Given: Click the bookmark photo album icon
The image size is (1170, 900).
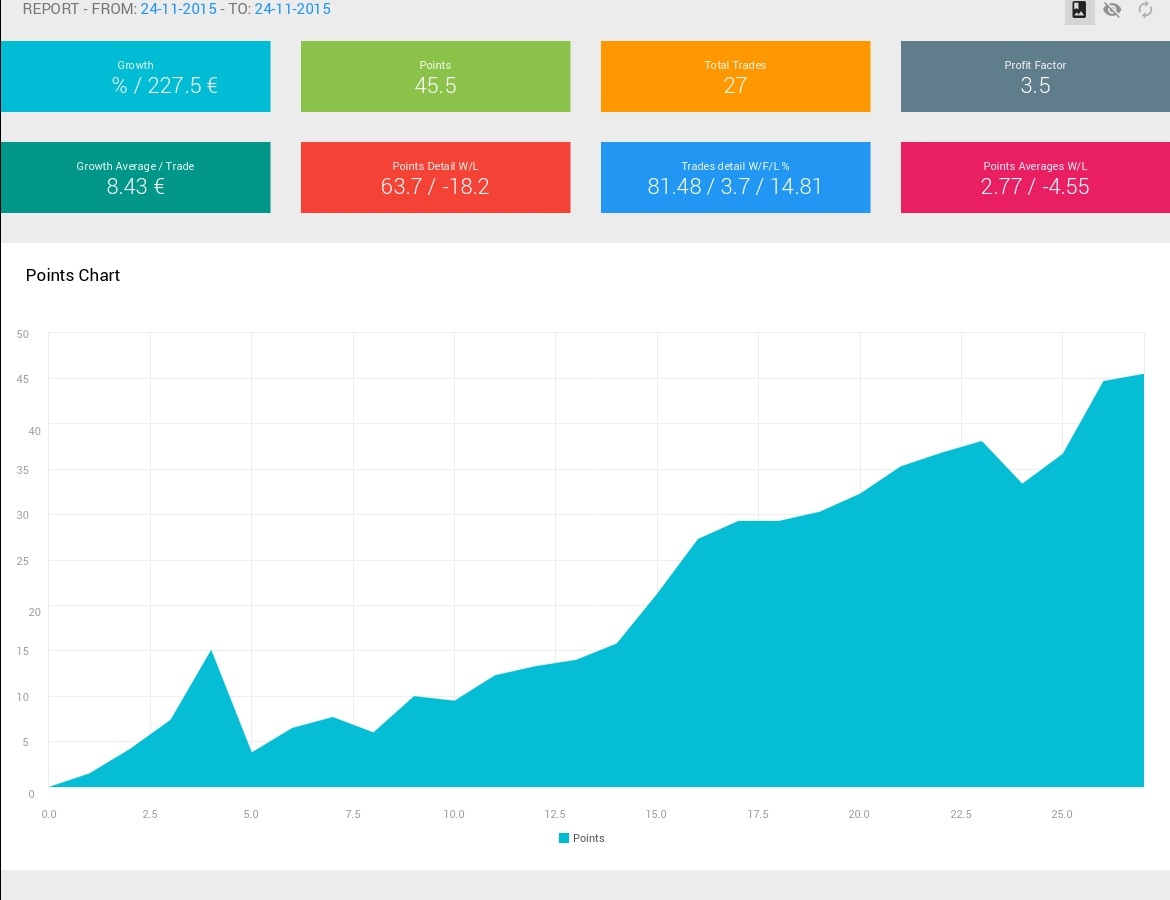Looking at the screenshot, I should (1079, 10).
